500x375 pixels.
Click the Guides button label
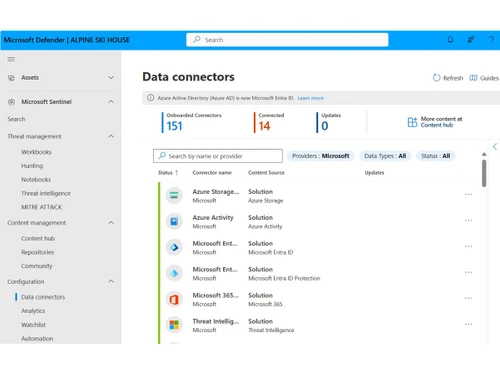489,78
